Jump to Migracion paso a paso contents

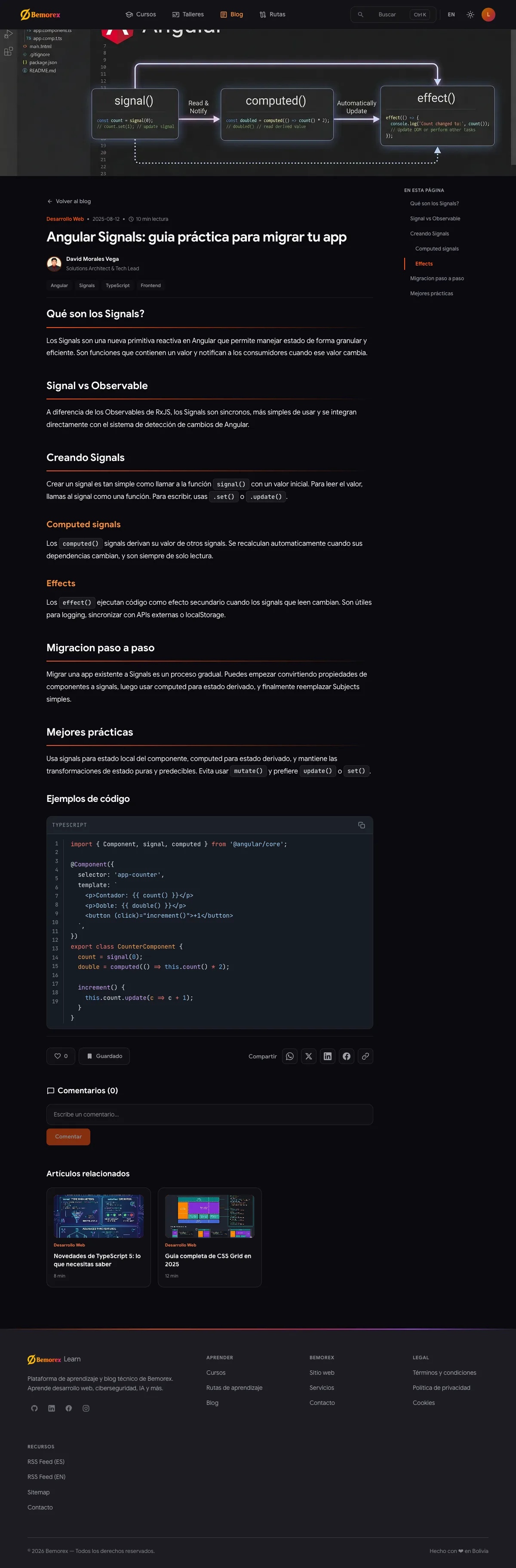point(436,279)
